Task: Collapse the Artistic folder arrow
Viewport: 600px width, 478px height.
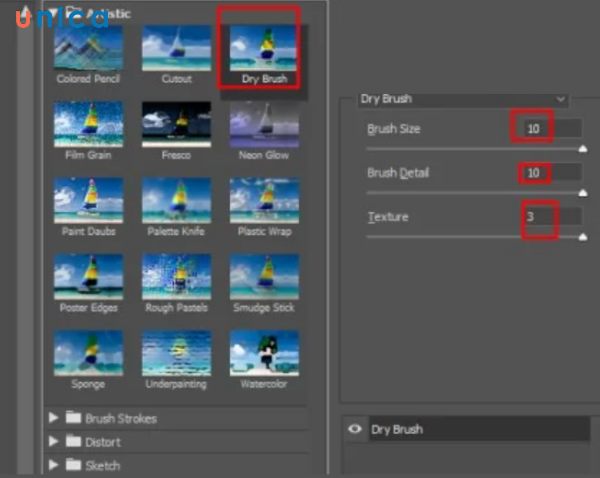Action: [x=53, y=13]
